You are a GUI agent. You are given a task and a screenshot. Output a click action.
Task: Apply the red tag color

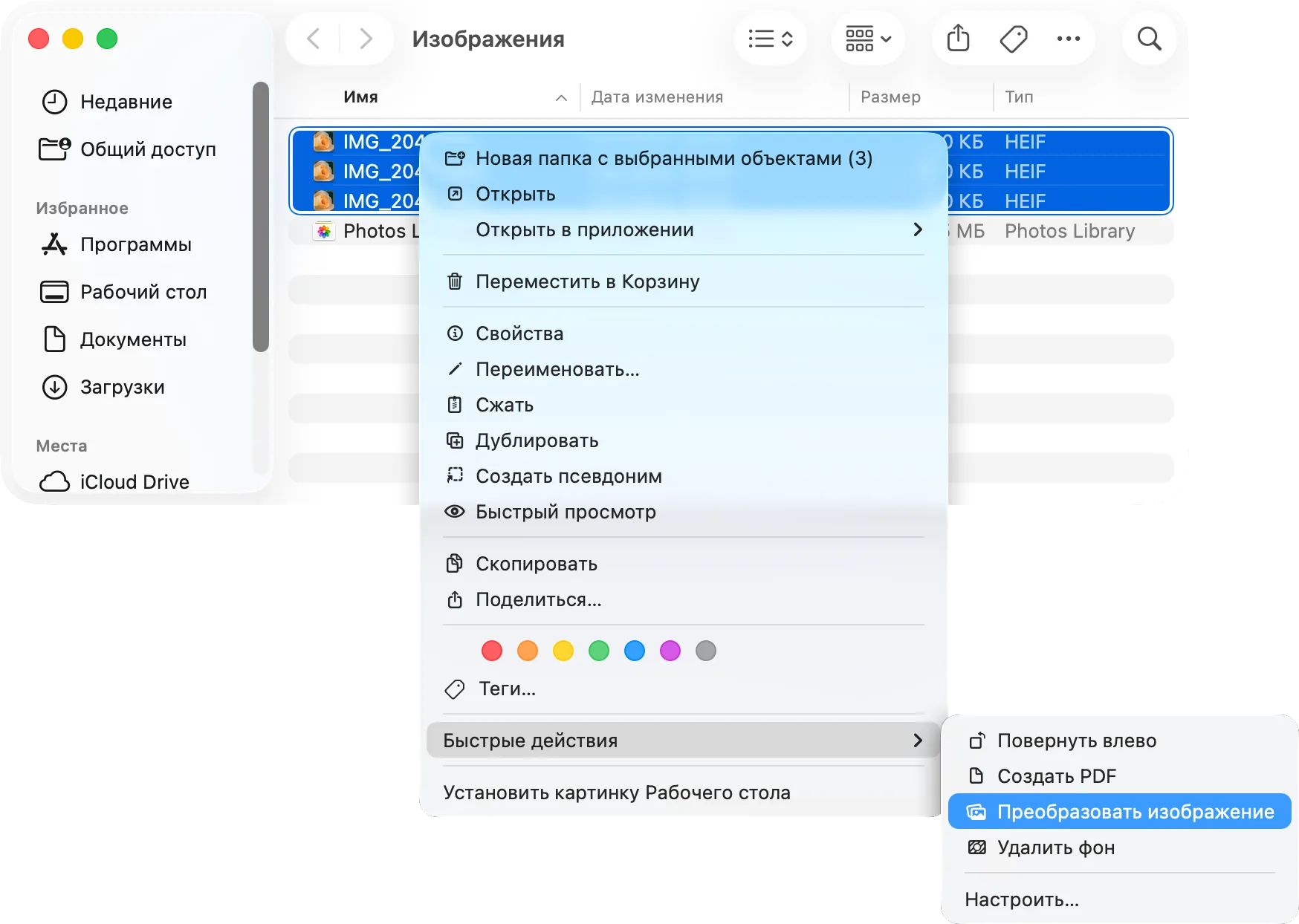coord(492,651)
